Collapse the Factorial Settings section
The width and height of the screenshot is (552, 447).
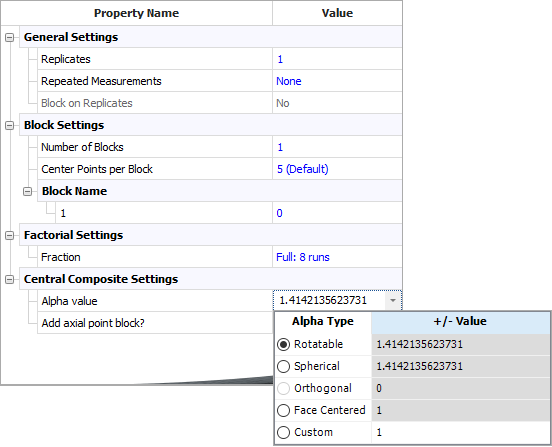point(10,235)
